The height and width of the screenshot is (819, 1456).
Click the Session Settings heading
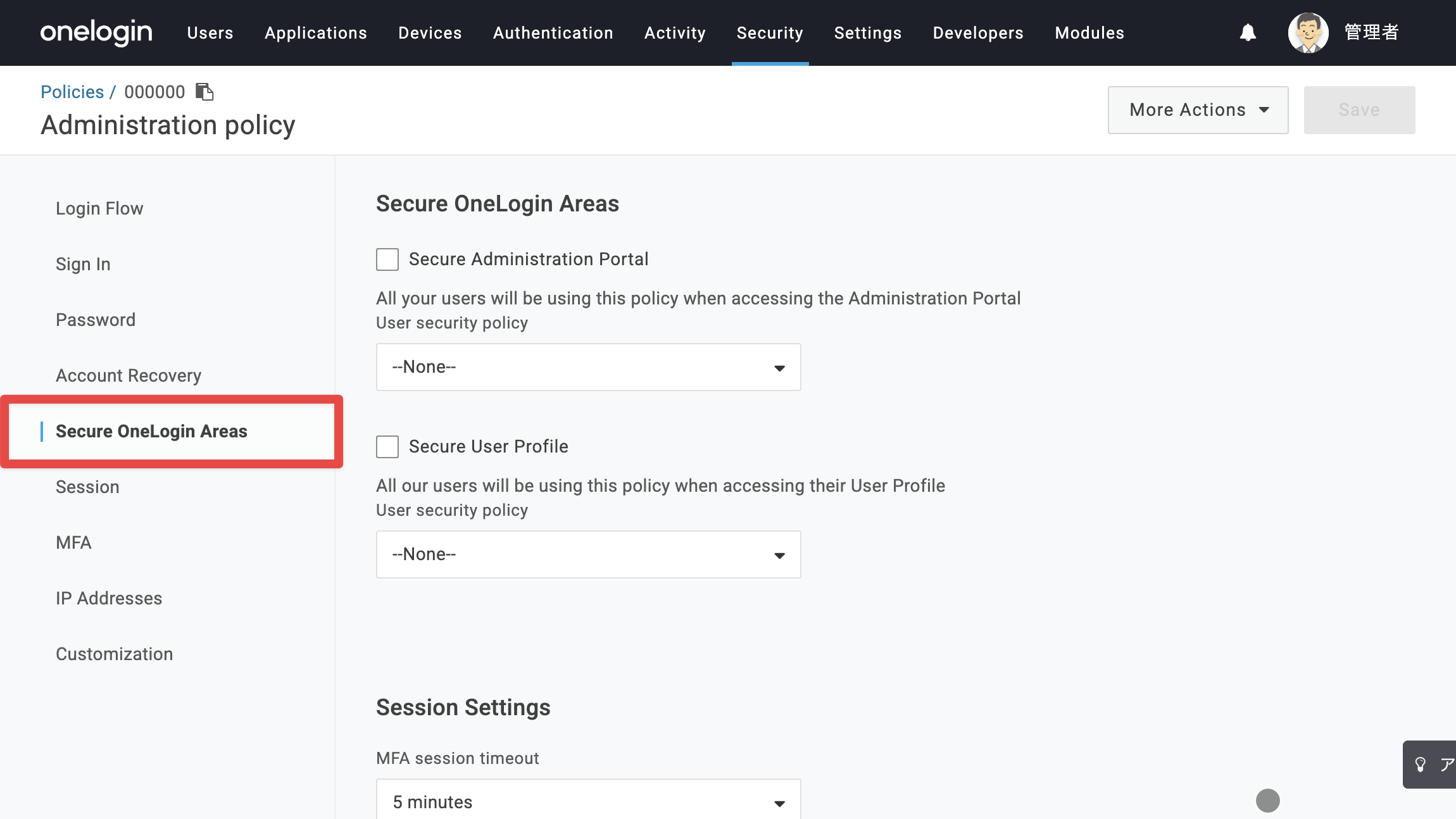coord(463,708)
